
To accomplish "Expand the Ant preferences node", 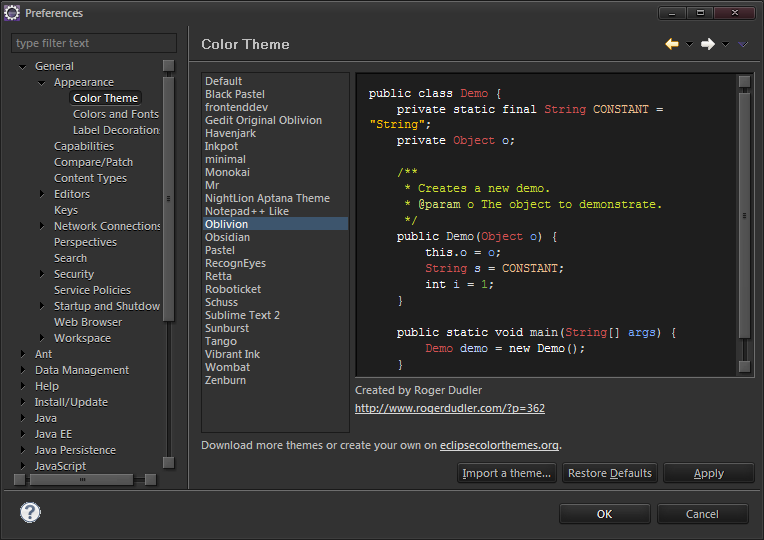I will (x=23, y=354).
